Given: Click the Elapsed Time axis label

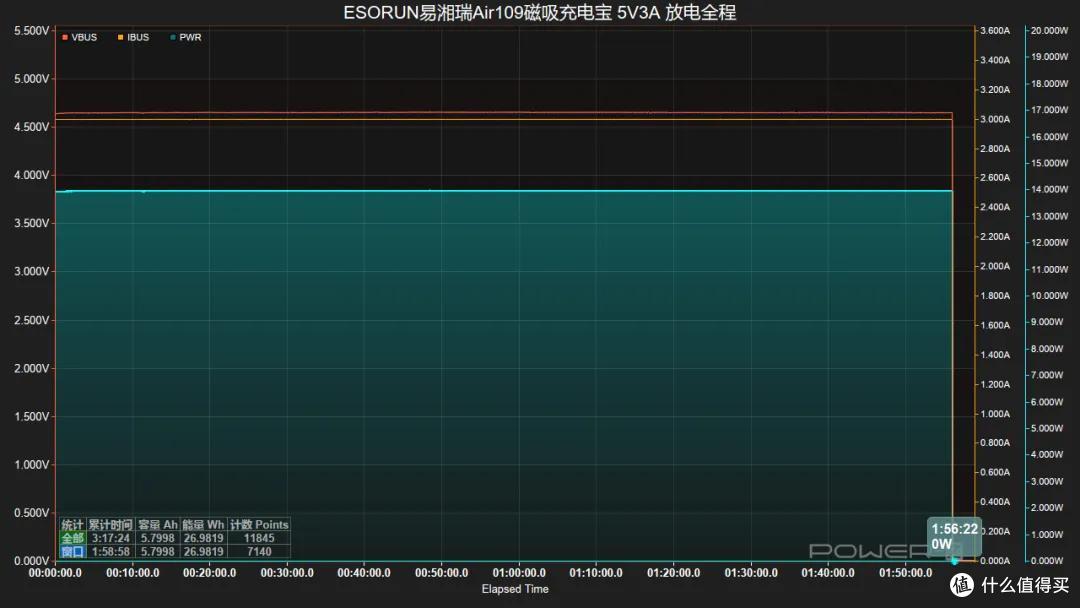Looking at the screenshot, I should pos(515,589).
